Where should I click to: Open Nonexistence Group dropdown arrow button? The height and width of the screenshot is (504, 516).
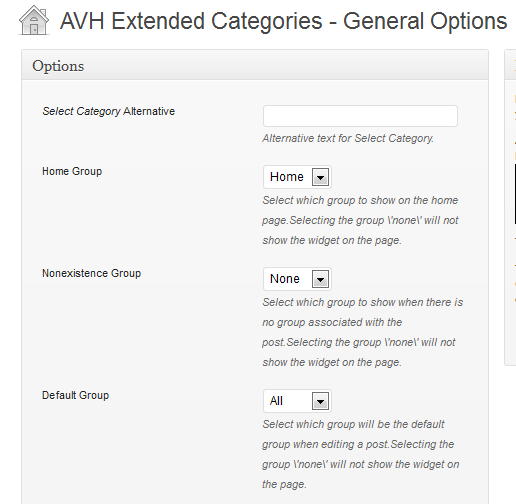coord(320,279)
